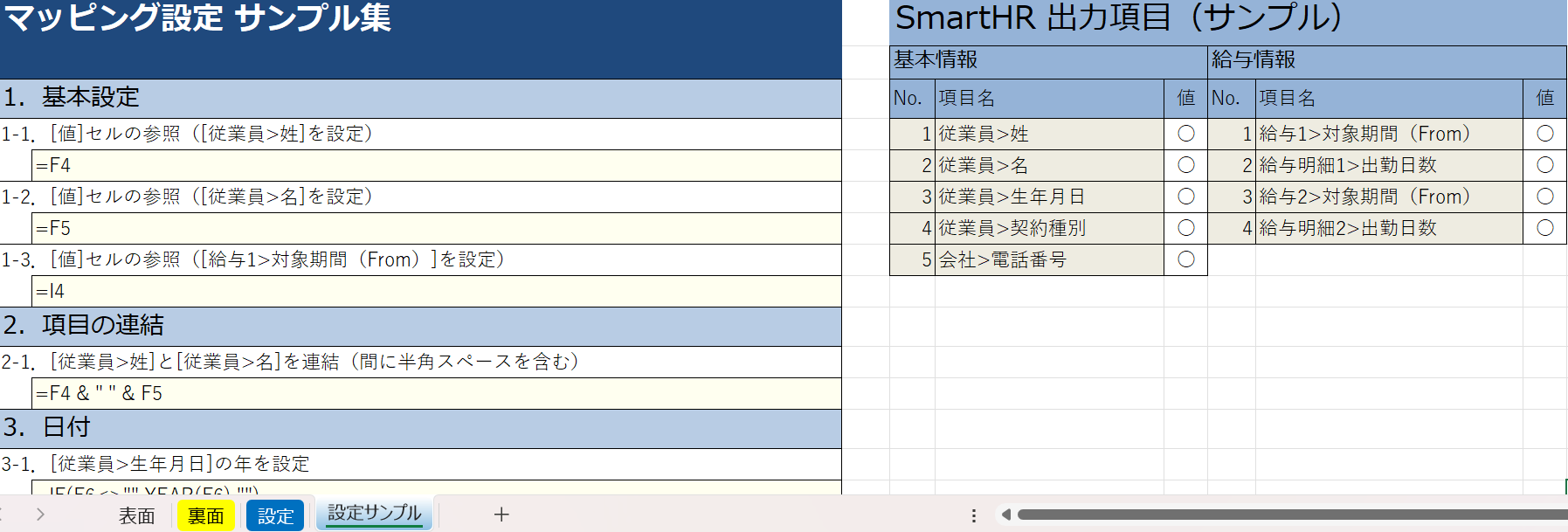Select the circle for 従業員>生年月日 value

(x=1185, y=197)
